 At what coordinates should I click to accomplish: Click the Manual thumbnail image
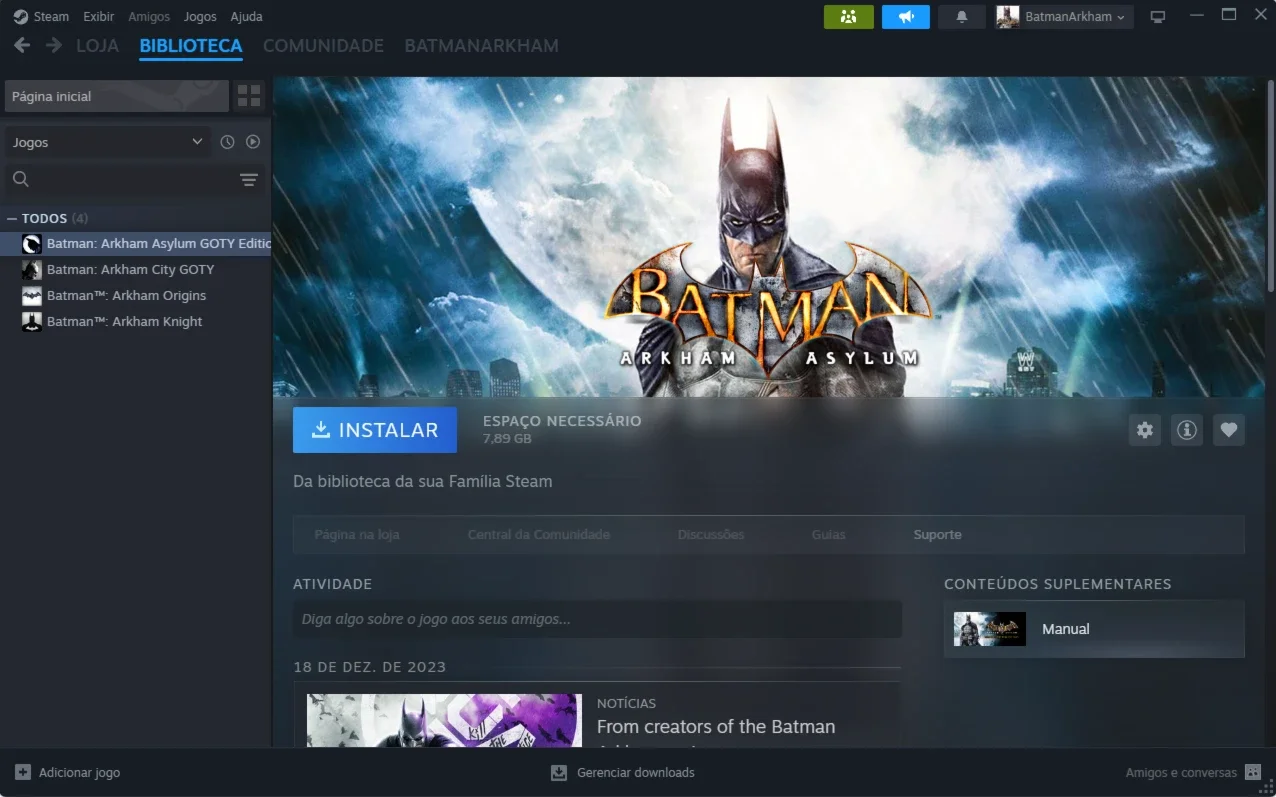click(990, 629)
